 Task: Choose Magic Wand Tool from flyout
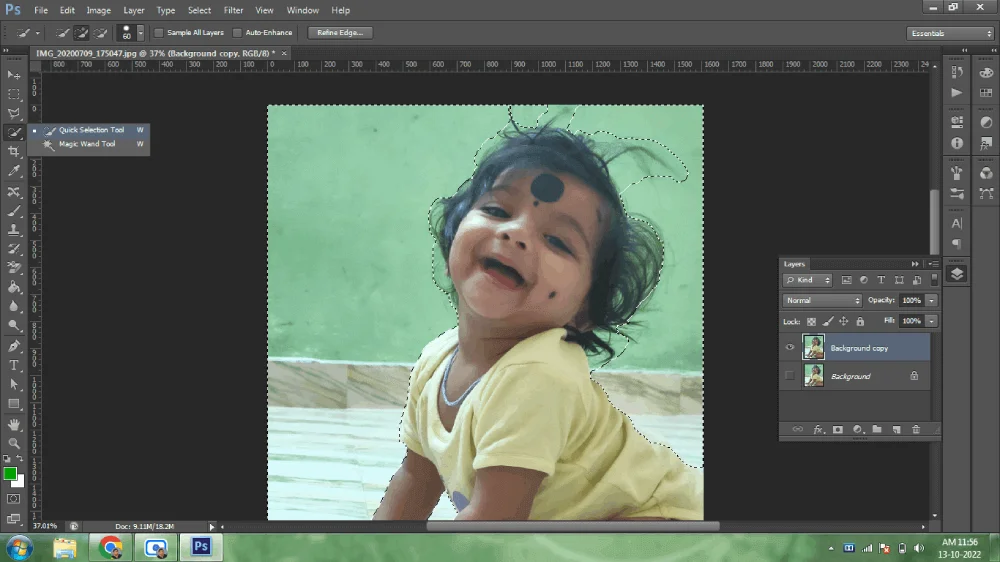point(89,144)
